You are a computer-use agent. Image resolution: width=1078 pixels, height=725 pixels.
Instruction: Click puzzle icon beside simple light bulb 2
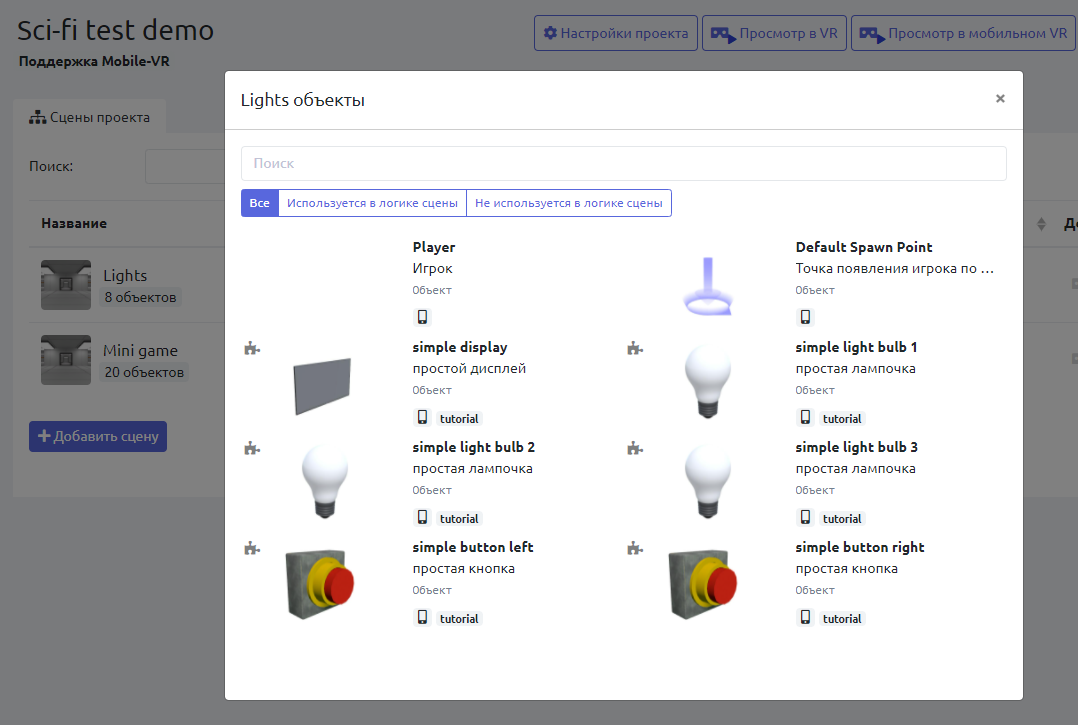(x=252, y=449)
